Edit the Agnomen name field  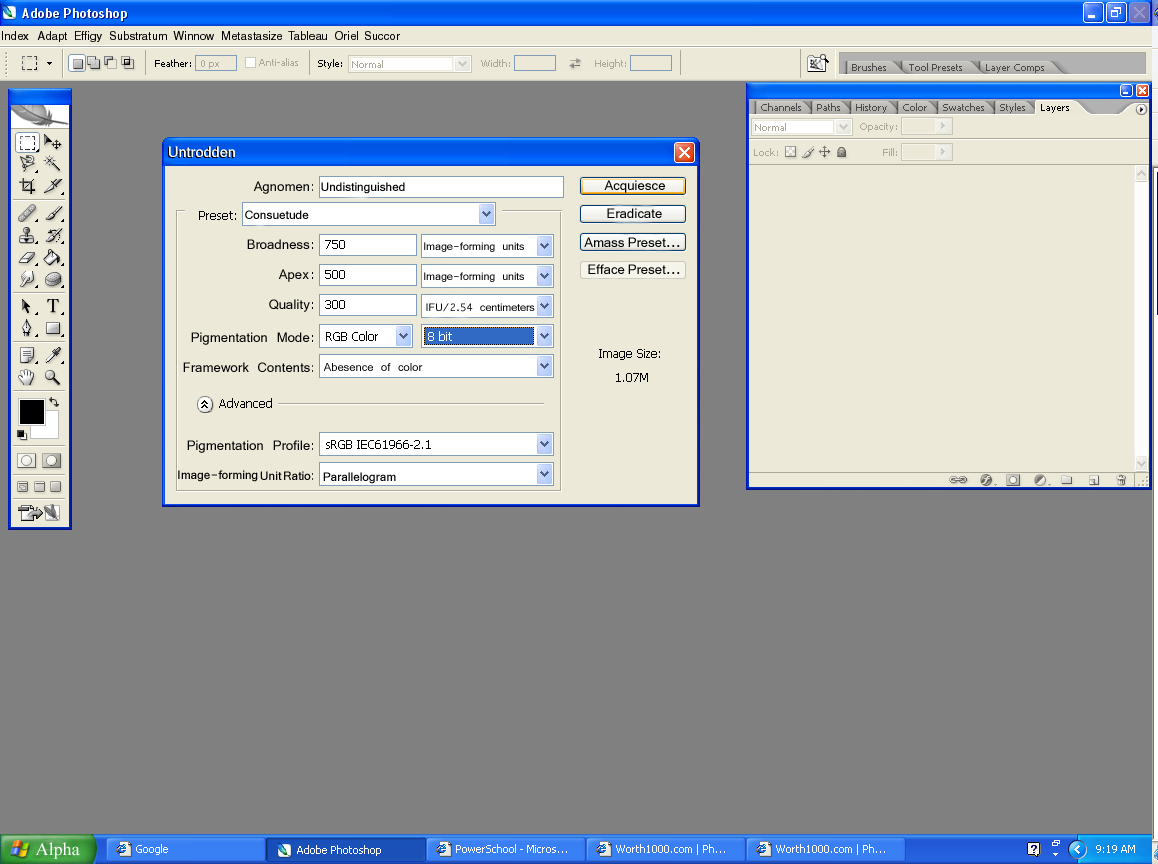441,187
